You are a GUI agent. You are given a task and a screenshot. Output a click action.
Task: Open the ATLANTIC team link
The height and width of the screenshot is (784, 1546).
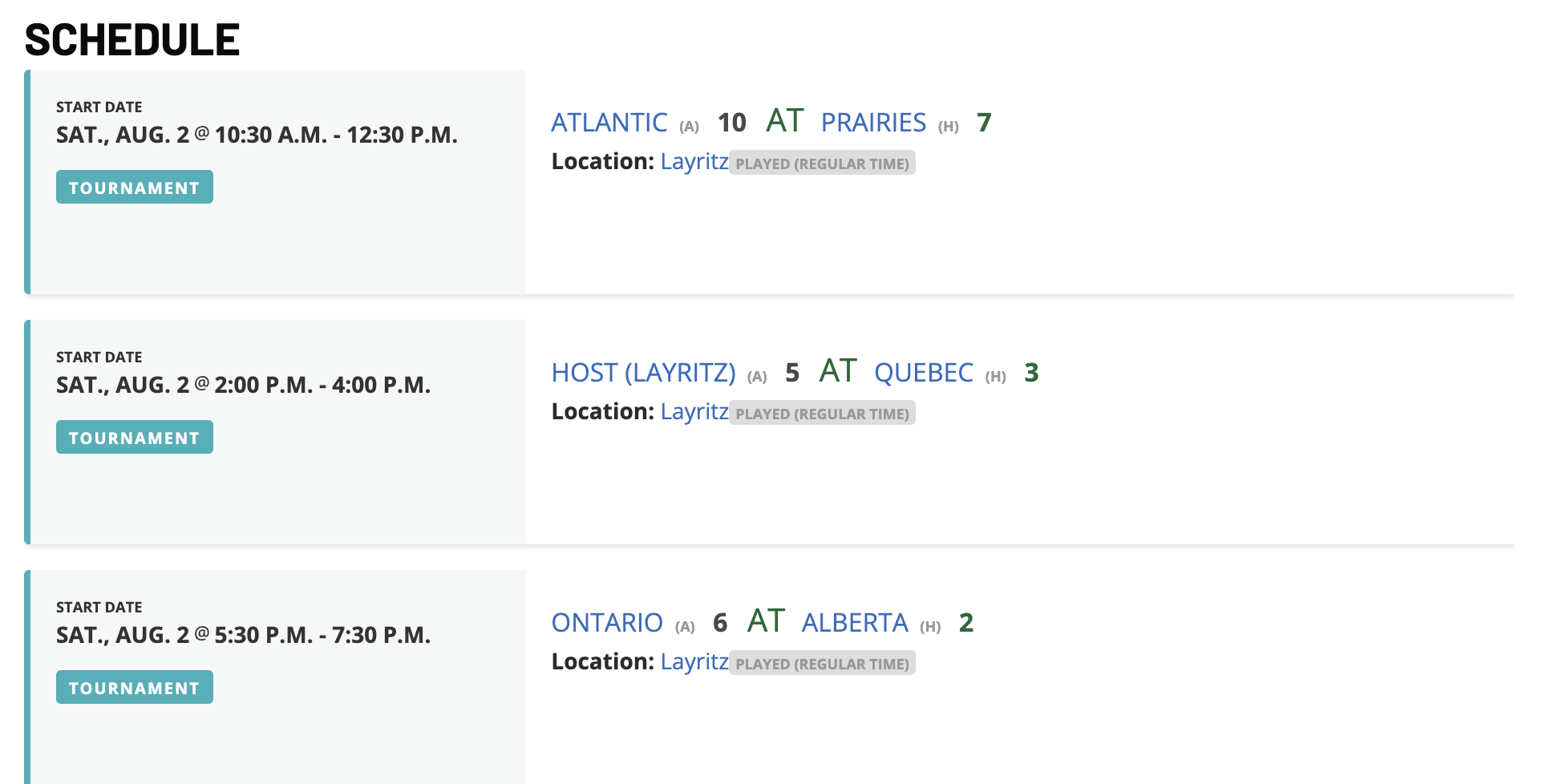point(609,123)
